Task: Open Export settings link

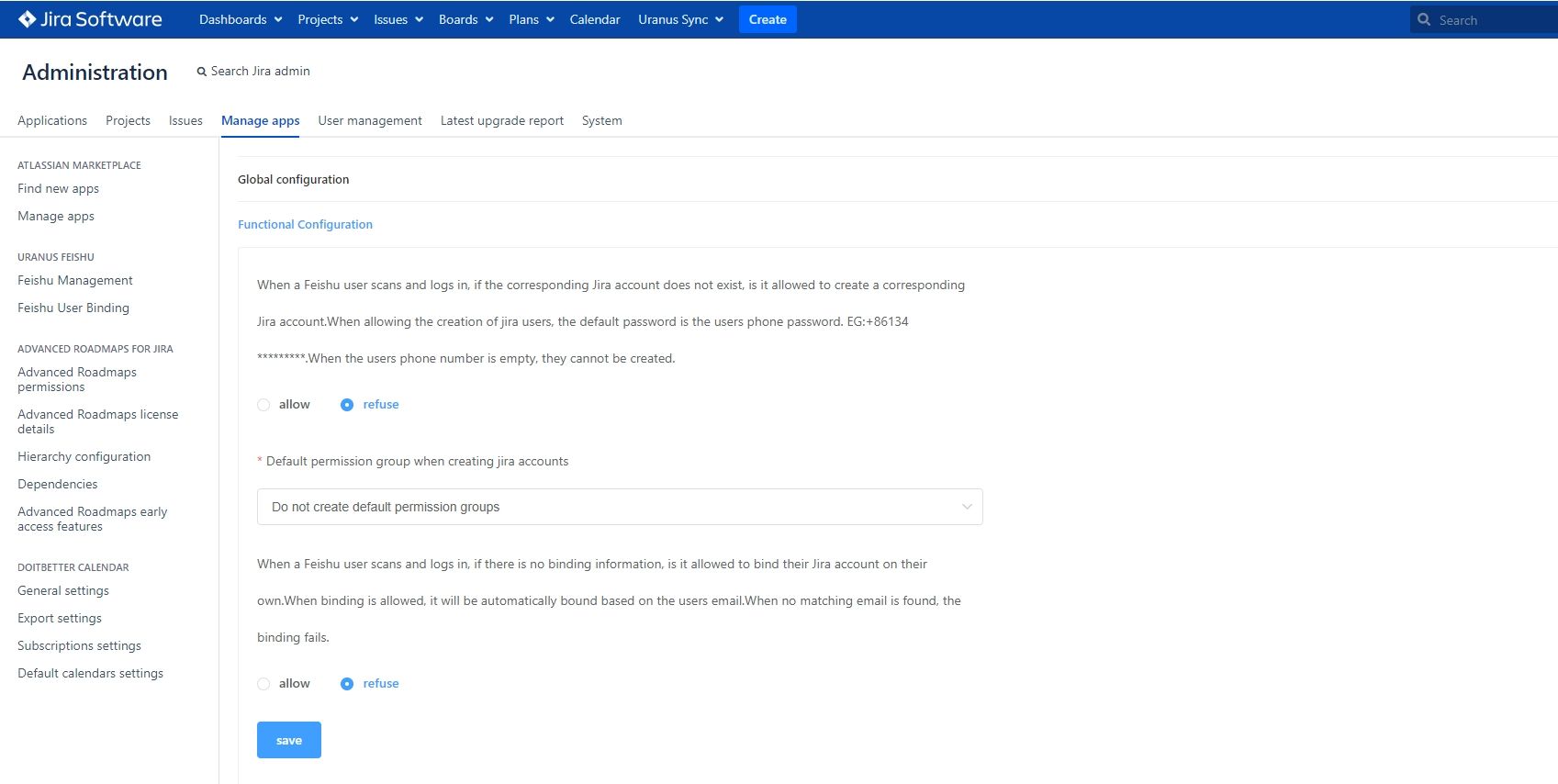Action: (x=60, y=618)
